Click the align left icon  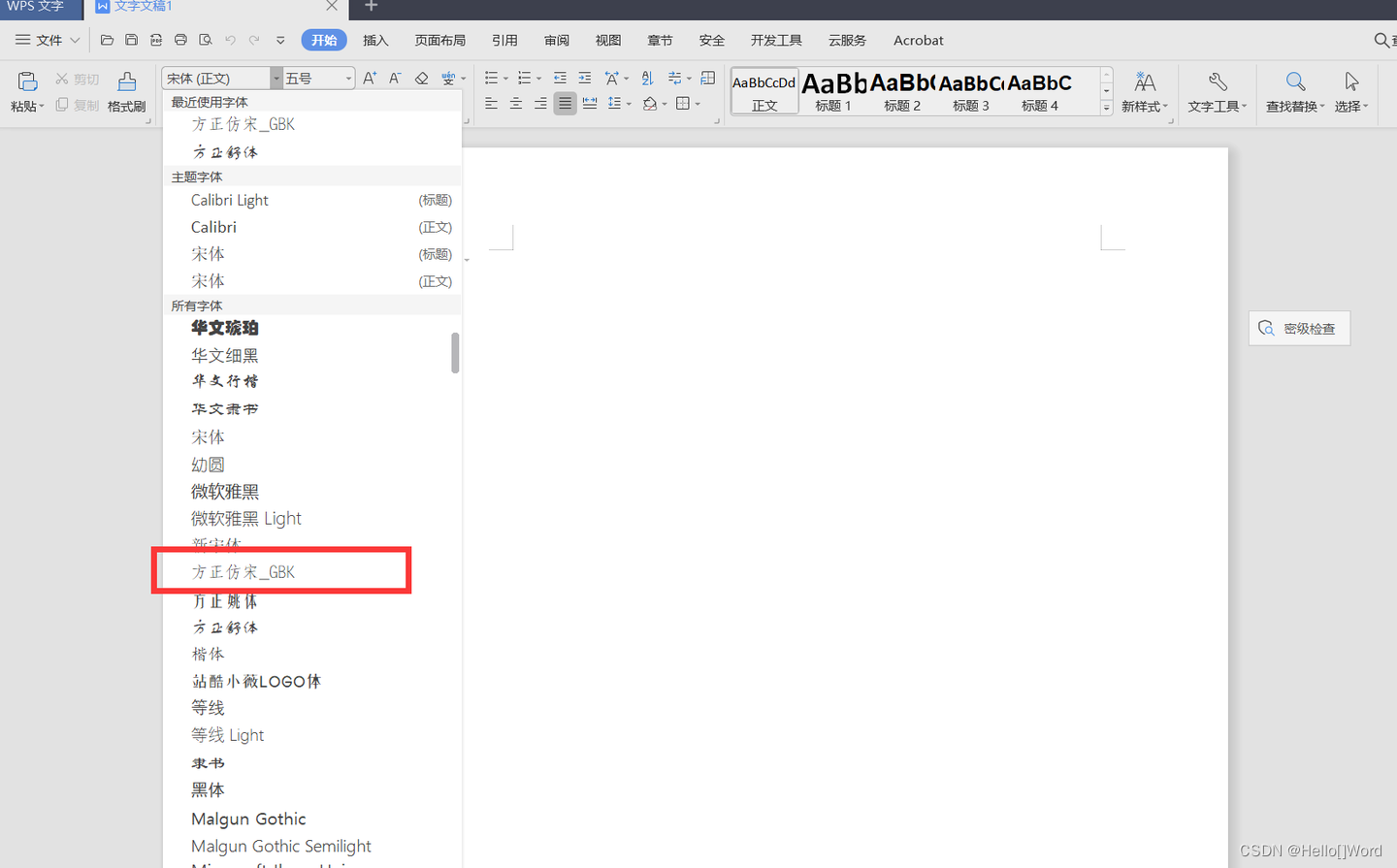[x=491, y=103]
